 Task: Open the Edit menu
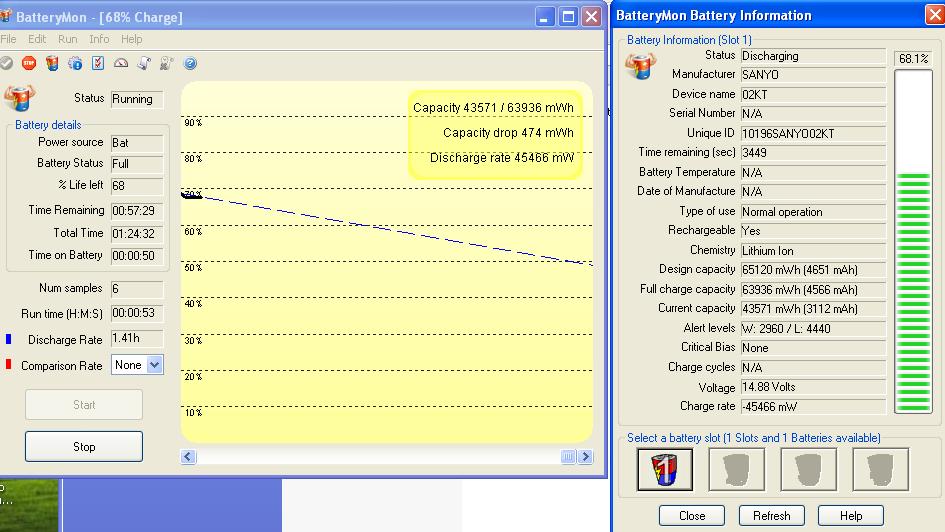(x=37, y=39)
